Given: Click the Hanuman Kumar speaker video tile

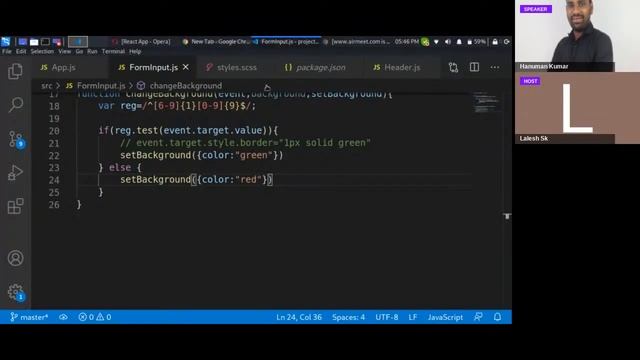Looking at the screenshot, I should pos(577,36).
